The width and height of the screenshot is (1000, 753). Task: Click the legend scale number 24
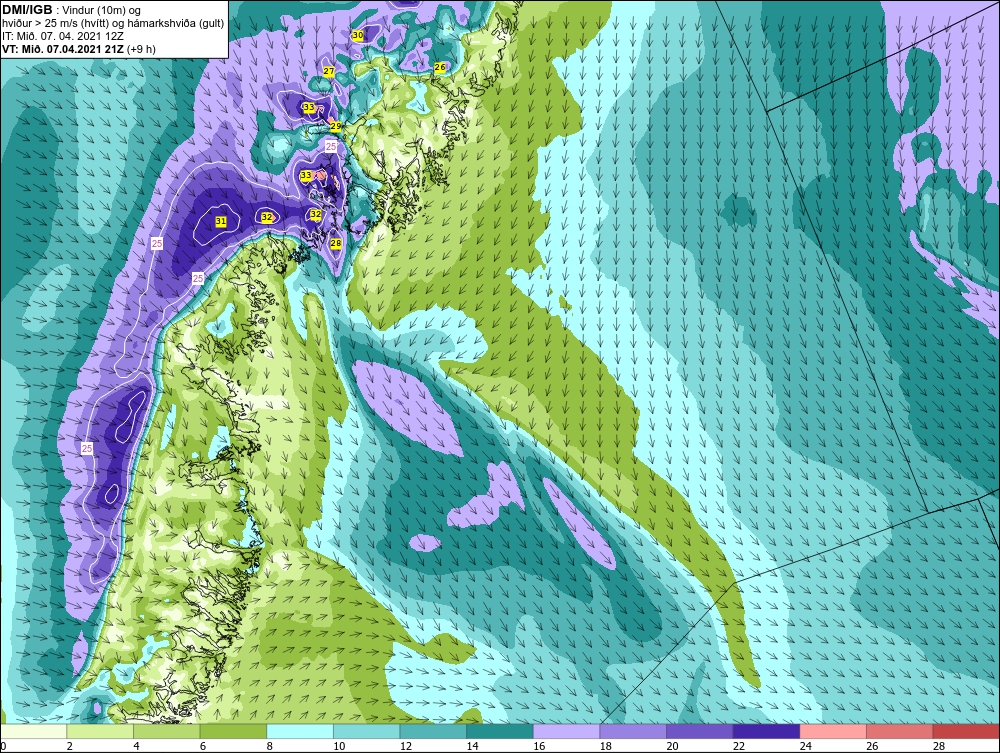click(805, 746)
